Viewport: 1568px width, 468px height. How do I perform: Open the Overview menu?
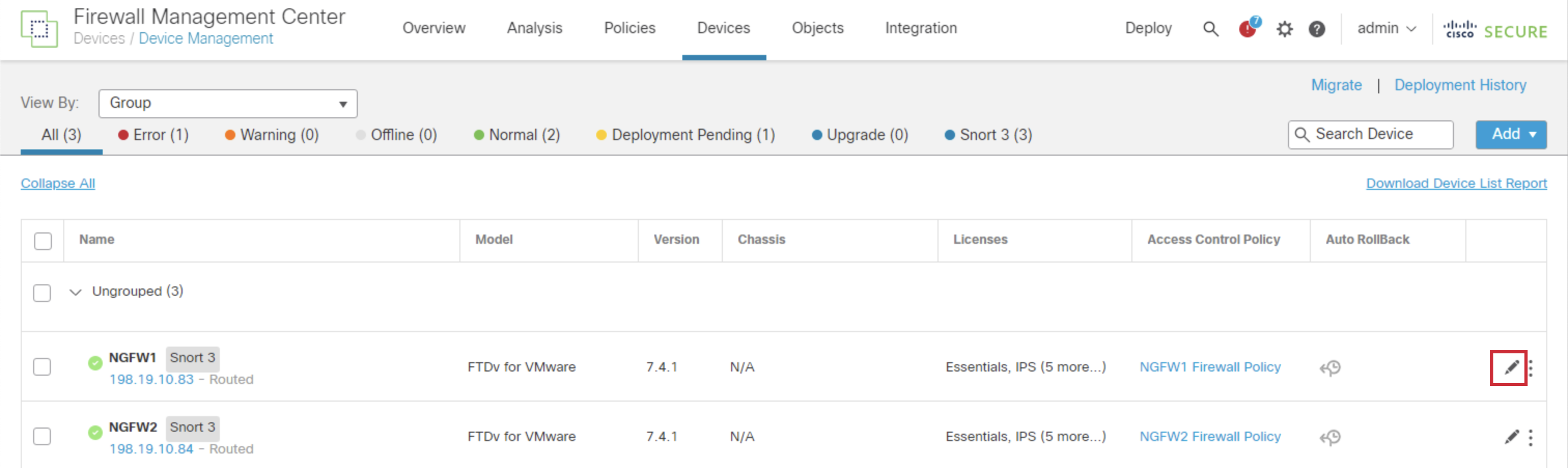pyautogui.click(x=433, y=28)
